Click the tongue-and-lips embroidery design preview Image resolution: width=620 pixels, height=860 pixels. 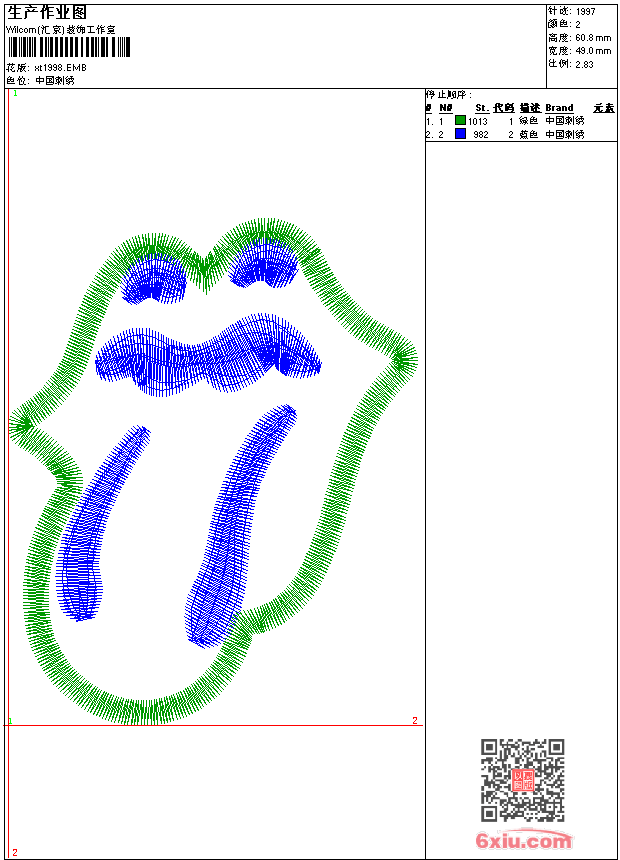pos(213,471)
